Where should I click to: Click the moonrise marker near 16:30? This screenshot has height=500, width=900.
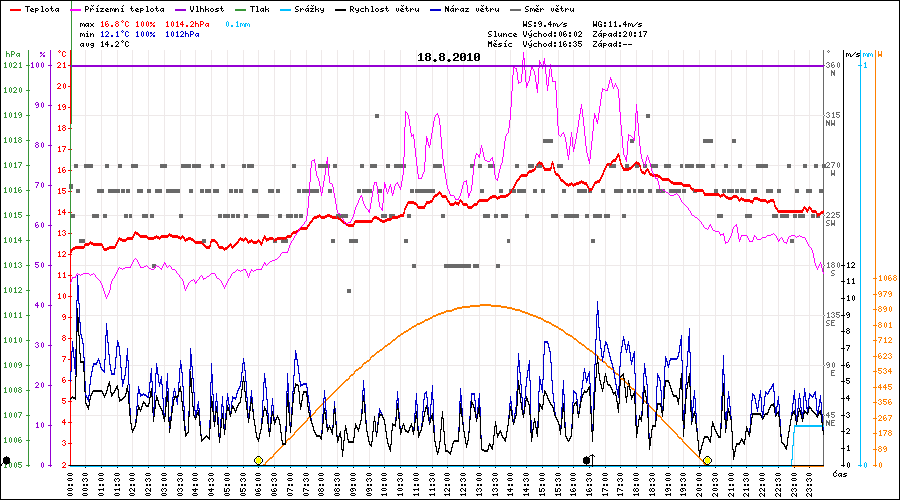point(588,459)
